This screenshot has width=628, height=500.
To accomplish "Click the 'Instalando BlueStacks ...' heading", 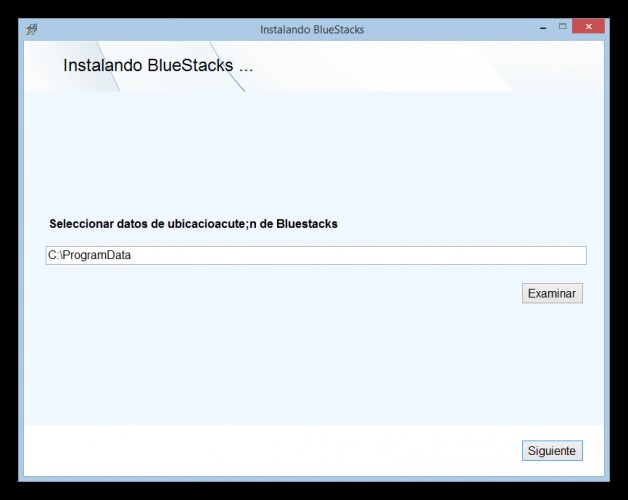I will pos(158,65).
